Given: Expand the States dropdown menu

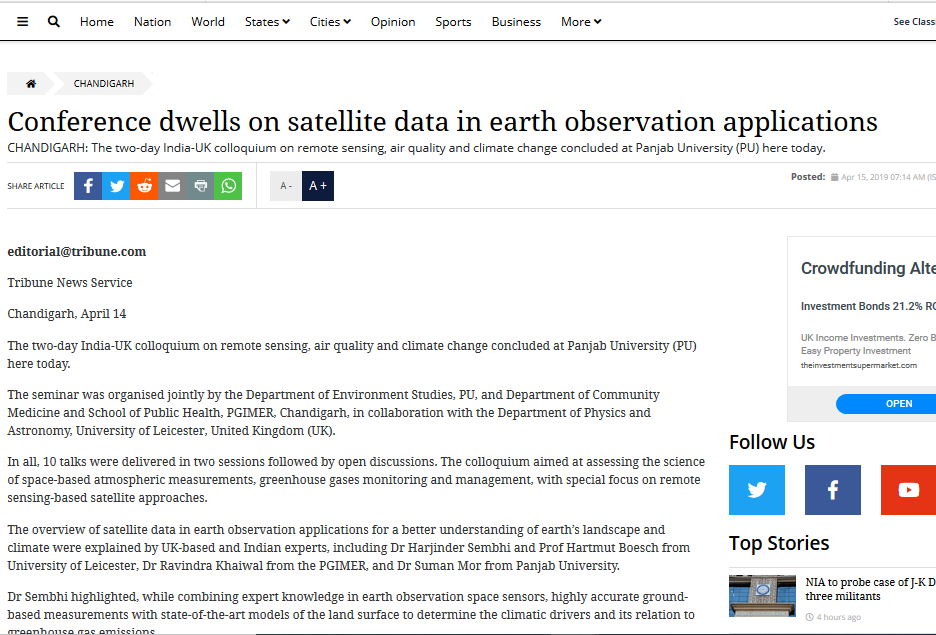Looking at the screenshot, I should pyautogui.click(x=267, y=22).
